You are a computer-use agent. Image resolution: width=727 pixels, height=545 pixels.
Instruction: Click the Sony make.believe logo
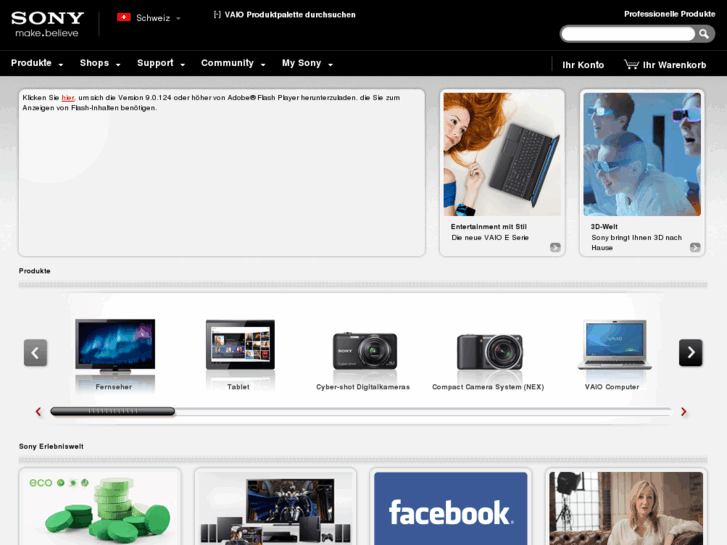tap(47, 24)
